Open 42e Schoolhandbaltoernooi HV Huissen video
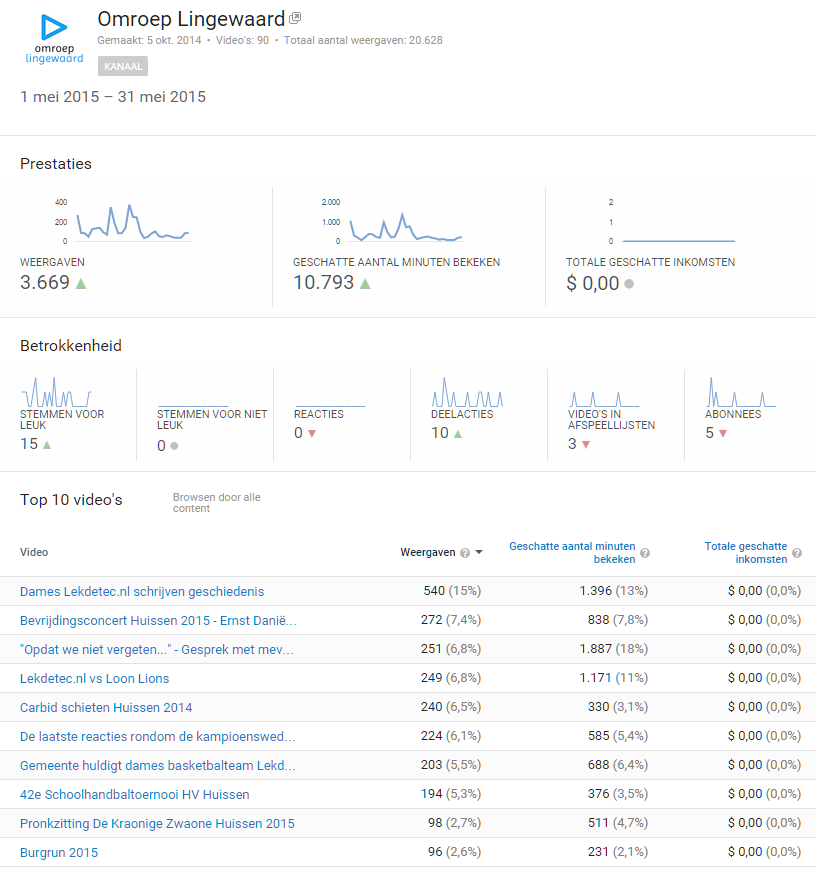This screenshot has width=816, height=869. point(134,794)
